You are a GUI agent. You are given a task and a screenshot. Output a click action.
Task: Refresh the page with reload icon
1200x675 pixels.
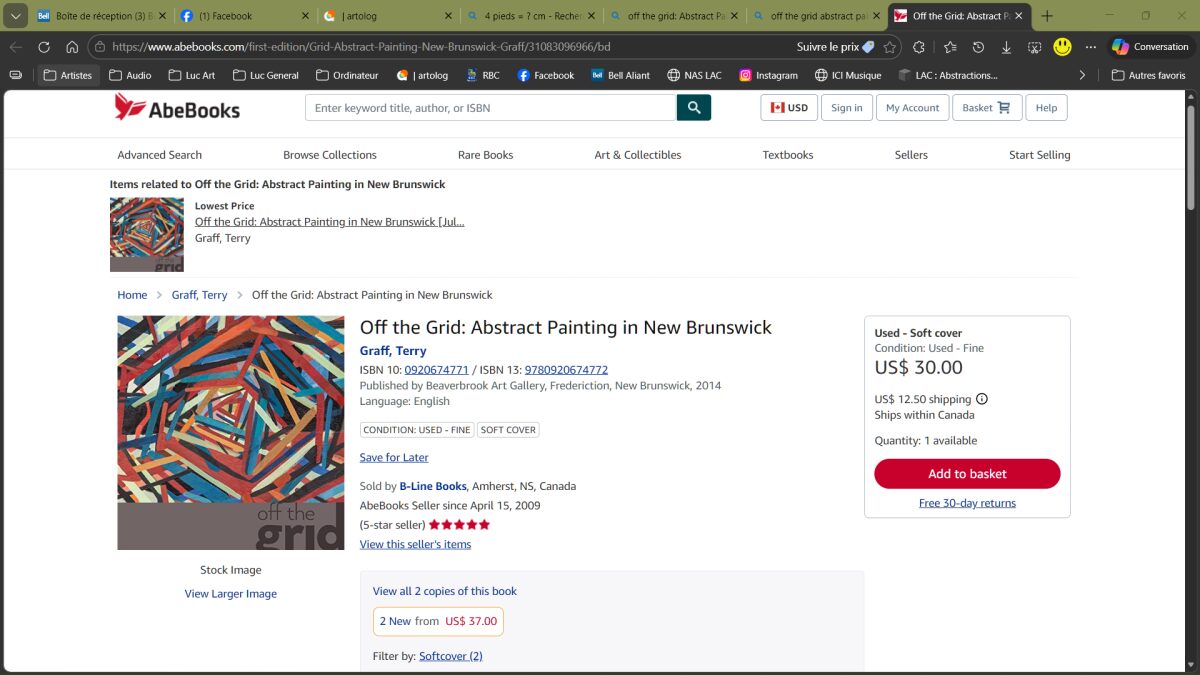point(44,47)
